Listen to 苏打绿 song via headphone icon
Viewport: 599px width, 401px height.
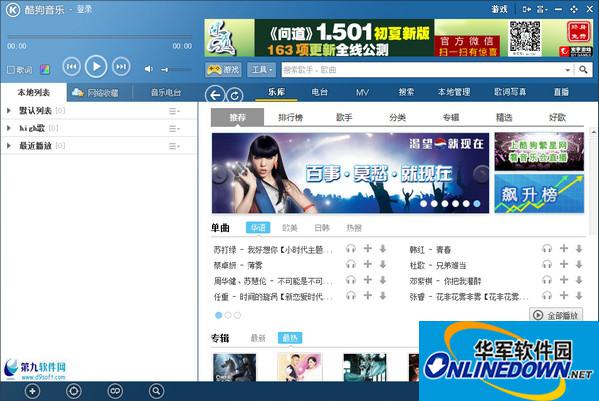[x=351, y=249]
